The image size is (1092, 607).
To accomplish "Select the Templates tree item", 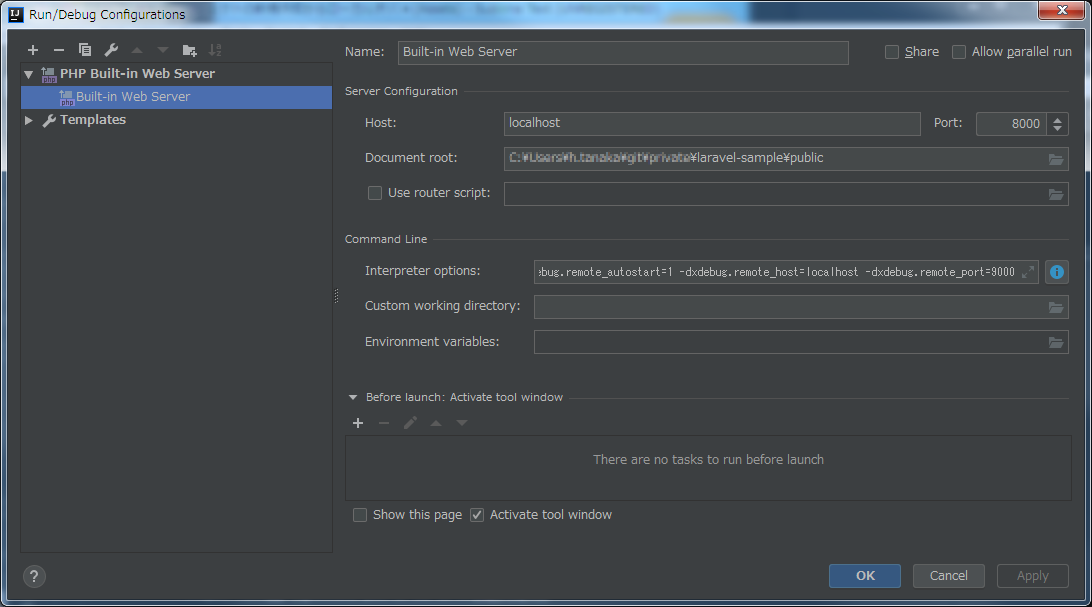I will click(x=93, y=120).
